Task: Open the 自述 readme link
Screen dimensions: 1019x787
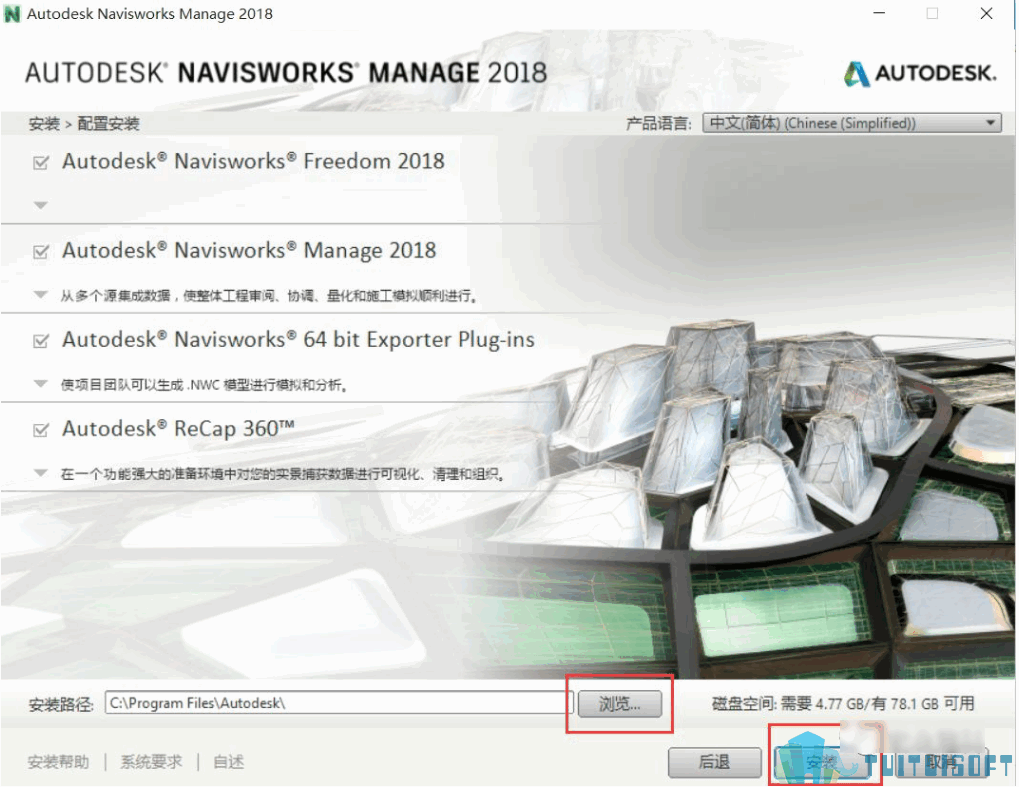Action: pos(229,762)
